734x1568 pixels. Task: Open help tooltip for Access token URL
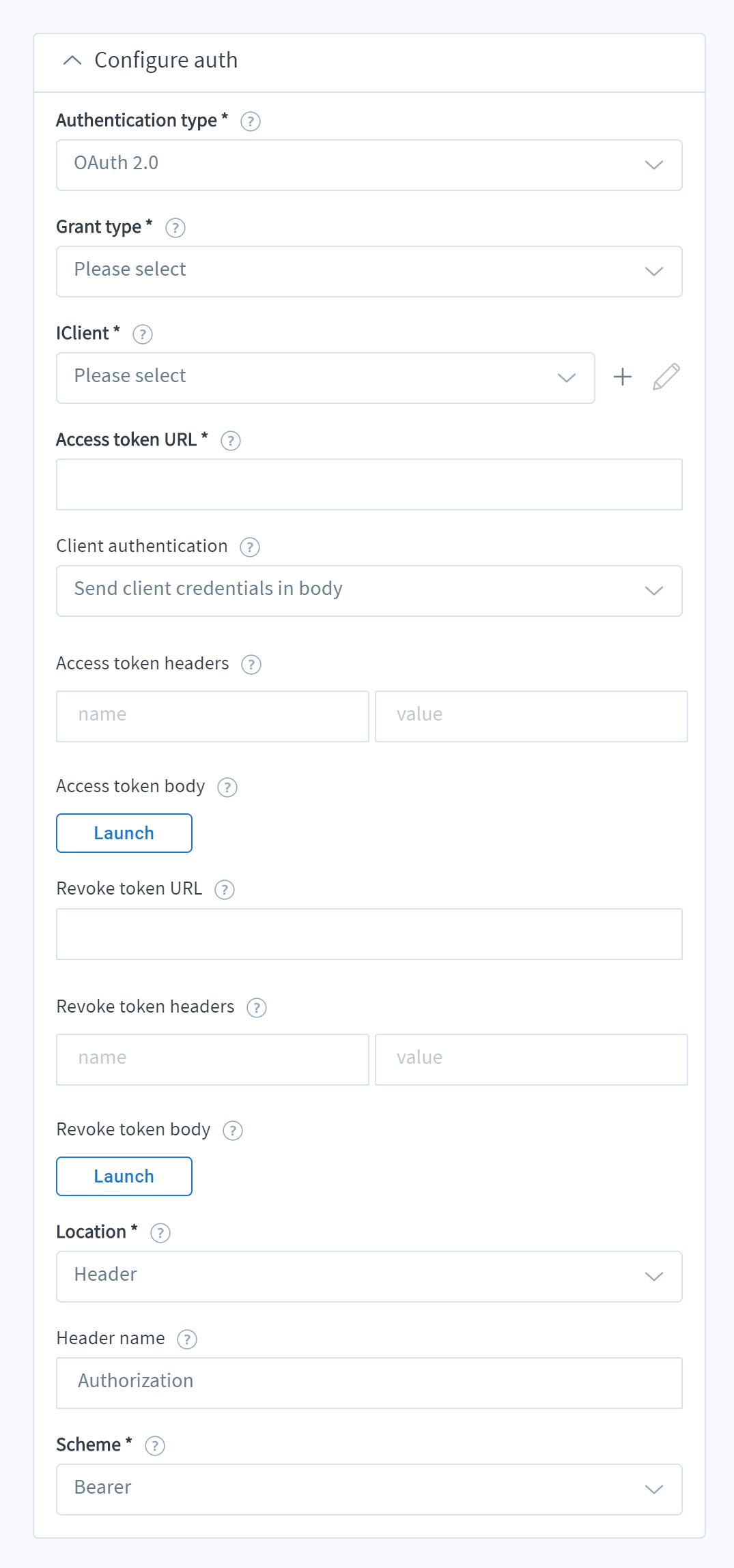231,441
